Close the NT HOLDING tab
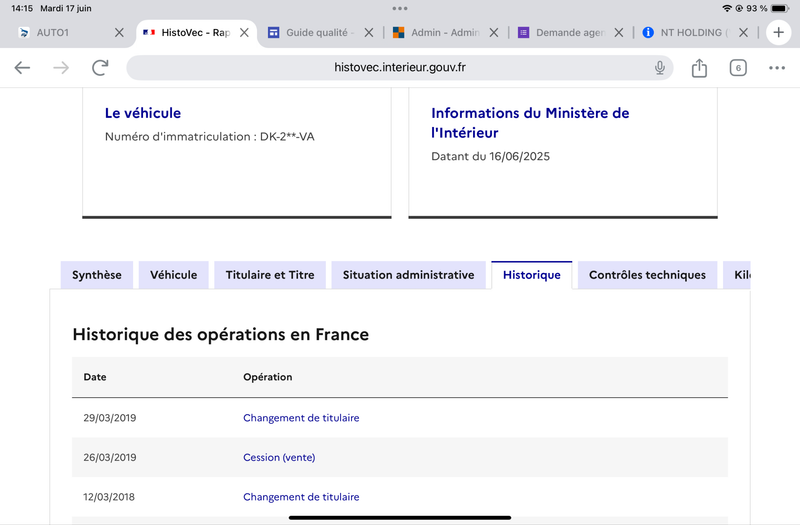 click(x=743, y=33)
